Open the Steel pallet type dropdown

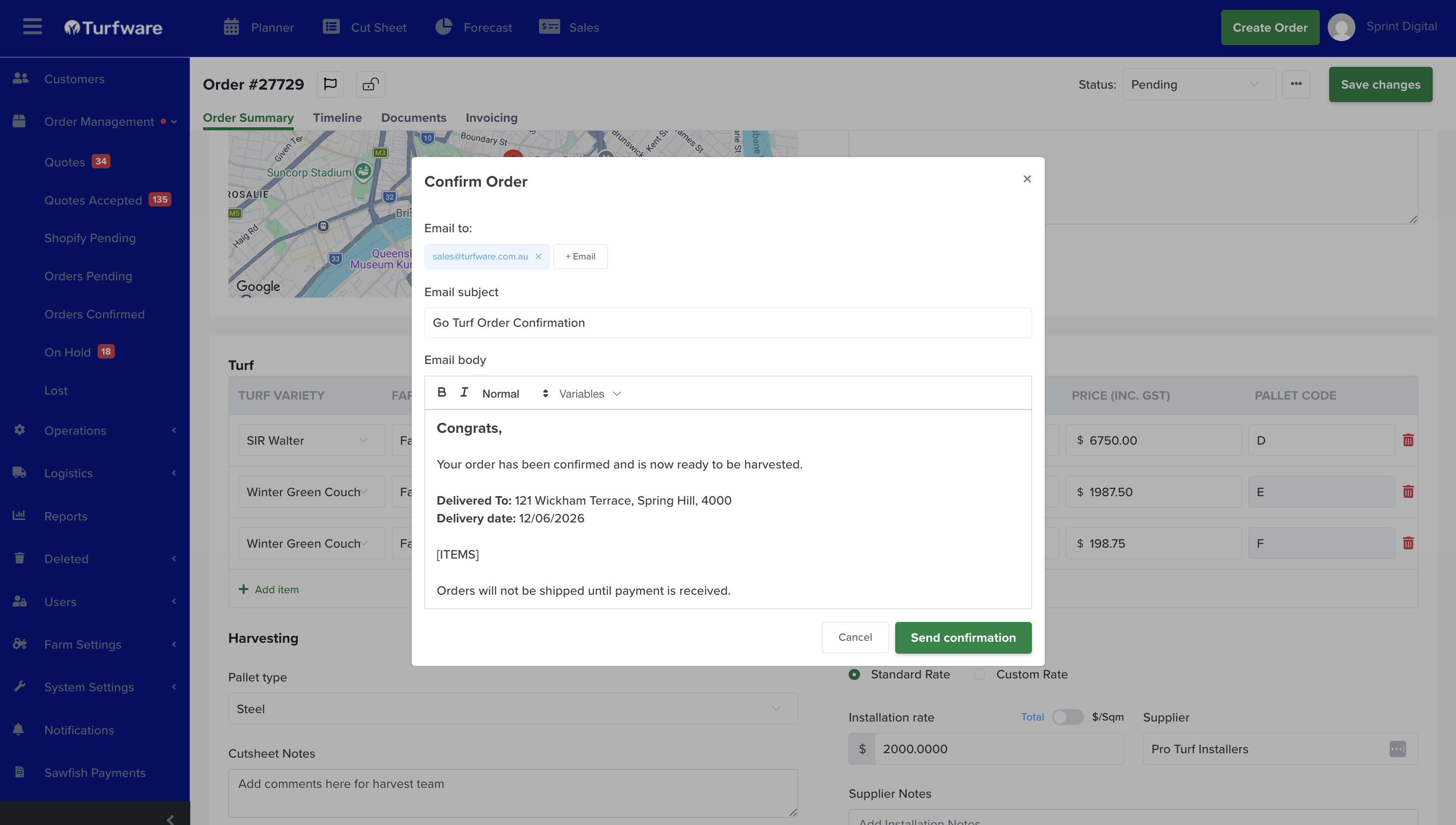[512, 709]
